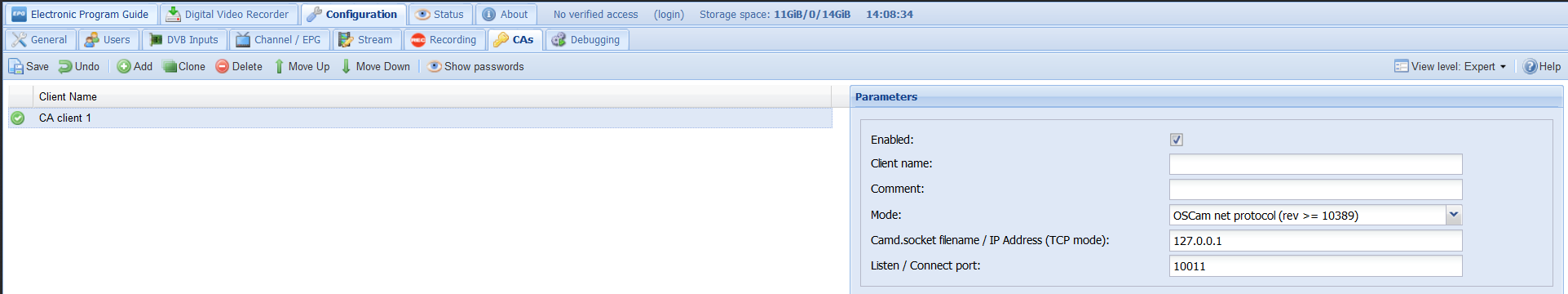Click the Client name input field

(1315, 164)
